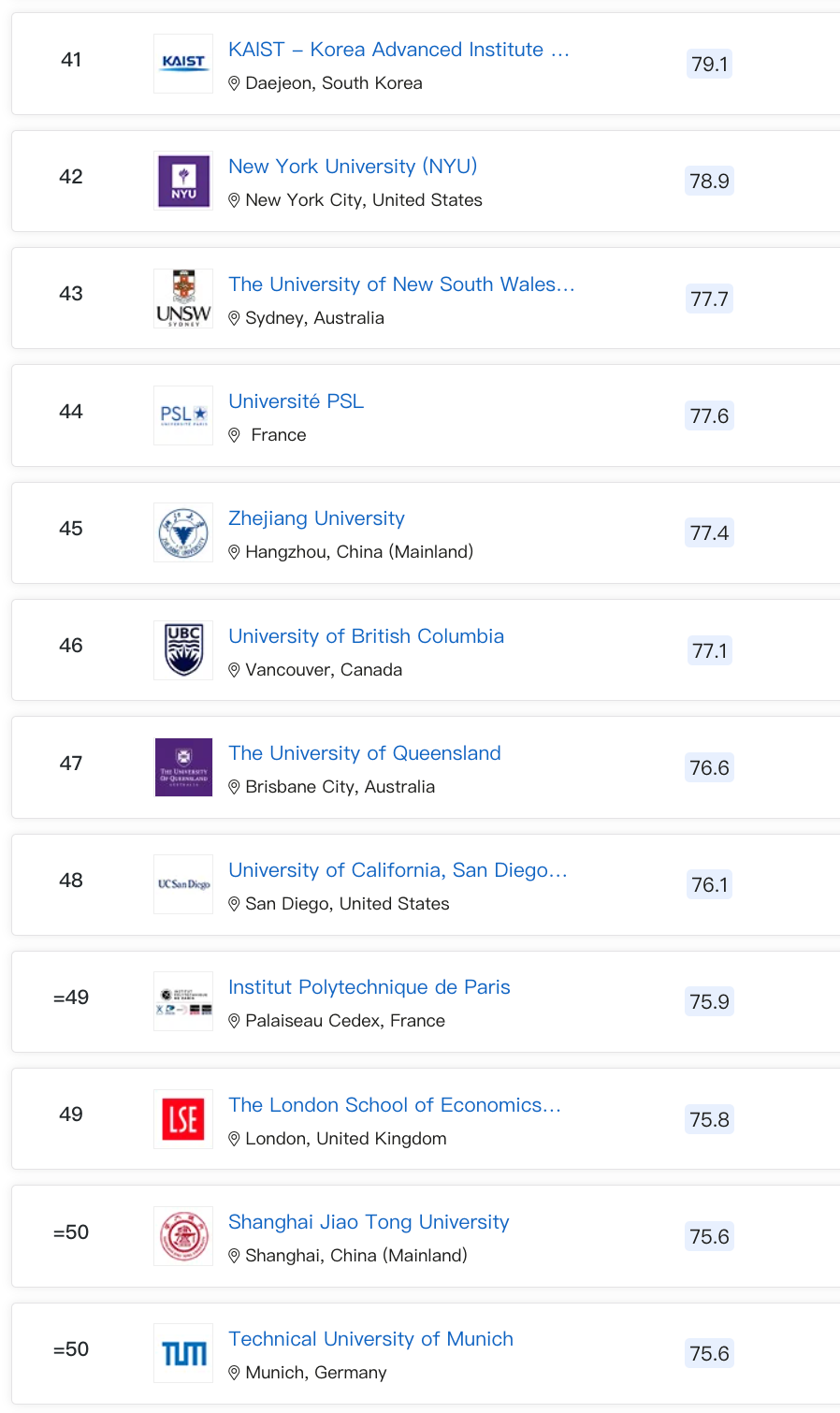Follow the Institut Polytechnique de Paris link
The height and width of the screenshot is (1413, 840).
pos(369,987)
